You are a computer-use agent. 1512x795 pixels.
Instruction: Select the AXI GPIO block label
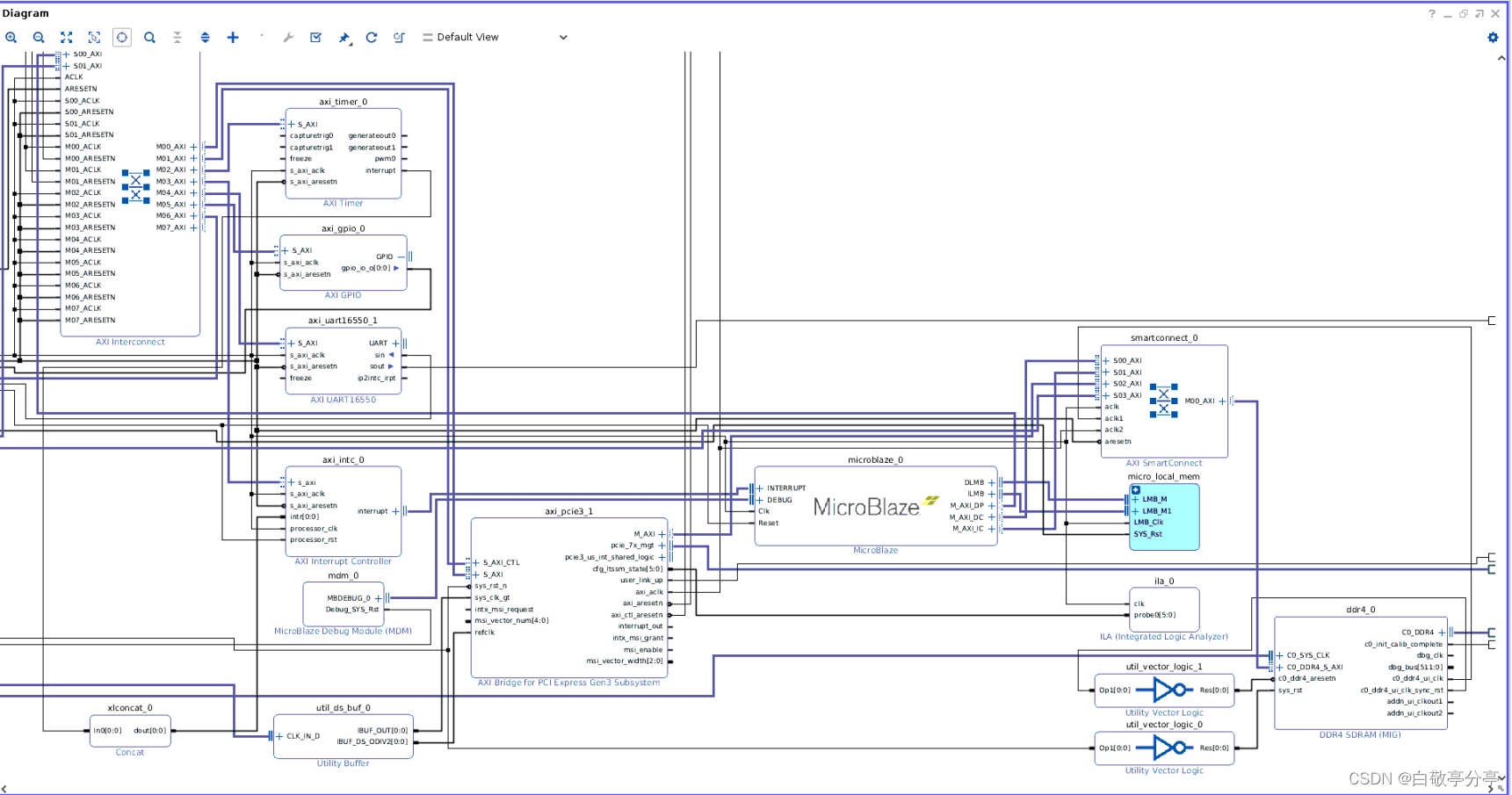tap(343, 295)
